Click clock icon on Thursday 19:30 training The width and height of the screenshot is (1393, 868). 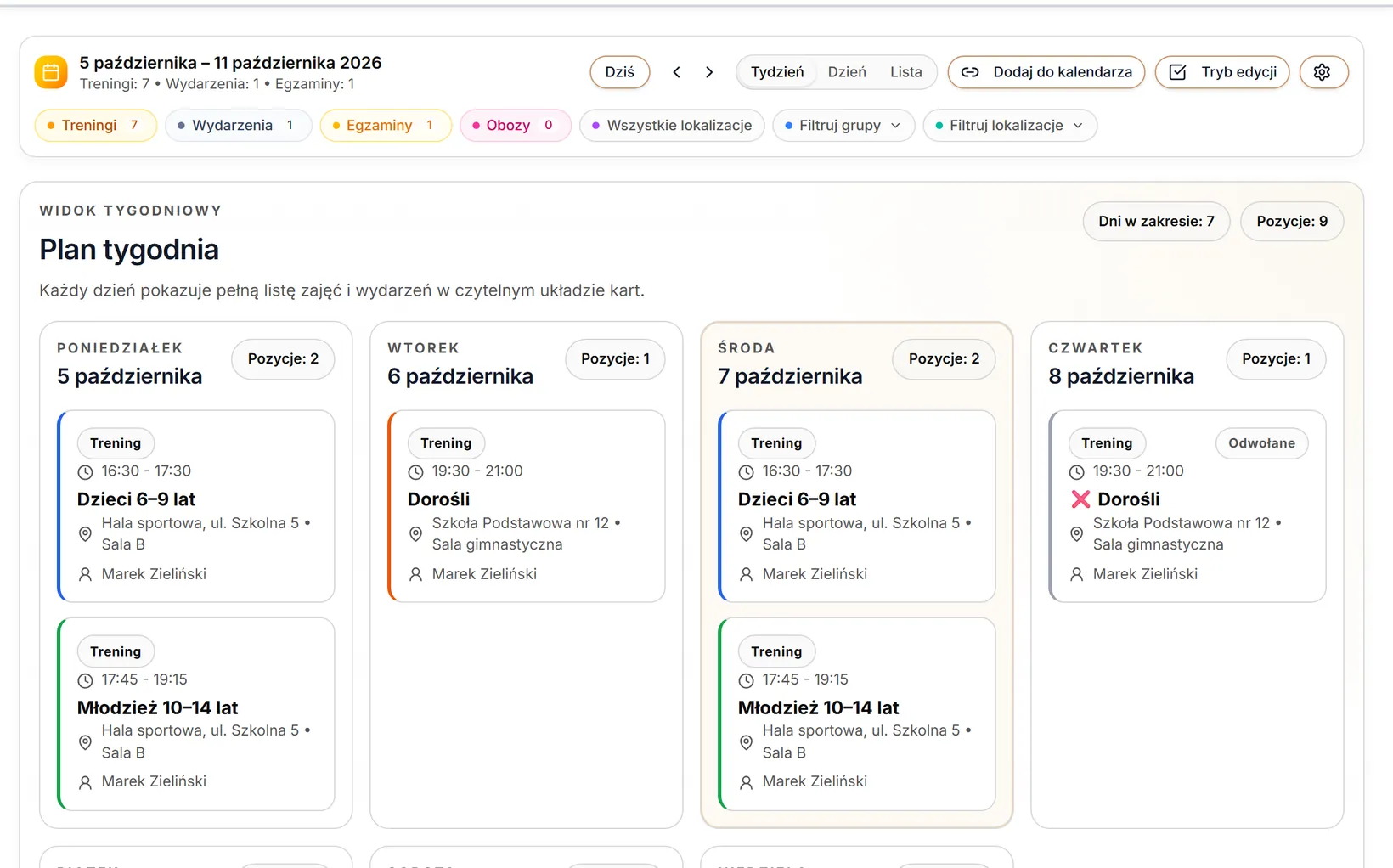[1076, 472]
